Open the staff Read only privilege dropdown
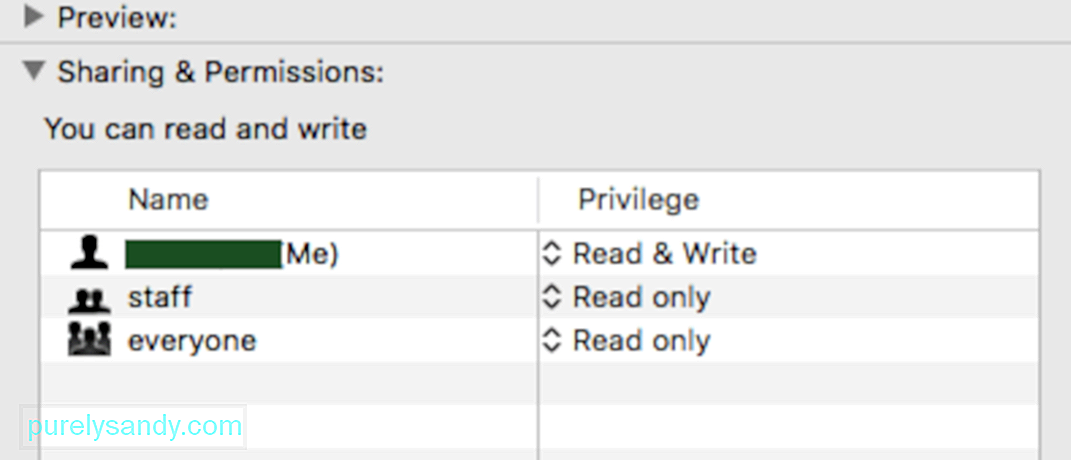Image resolution: width=1071 pixels, height=460 pixels. (626, 297)
